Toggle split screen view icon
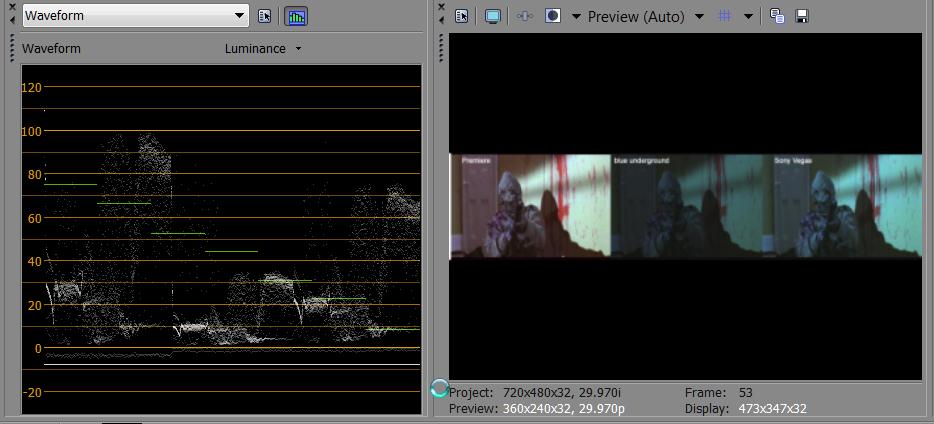This screenshot has height=424, width=934. [x=553, y=16]
